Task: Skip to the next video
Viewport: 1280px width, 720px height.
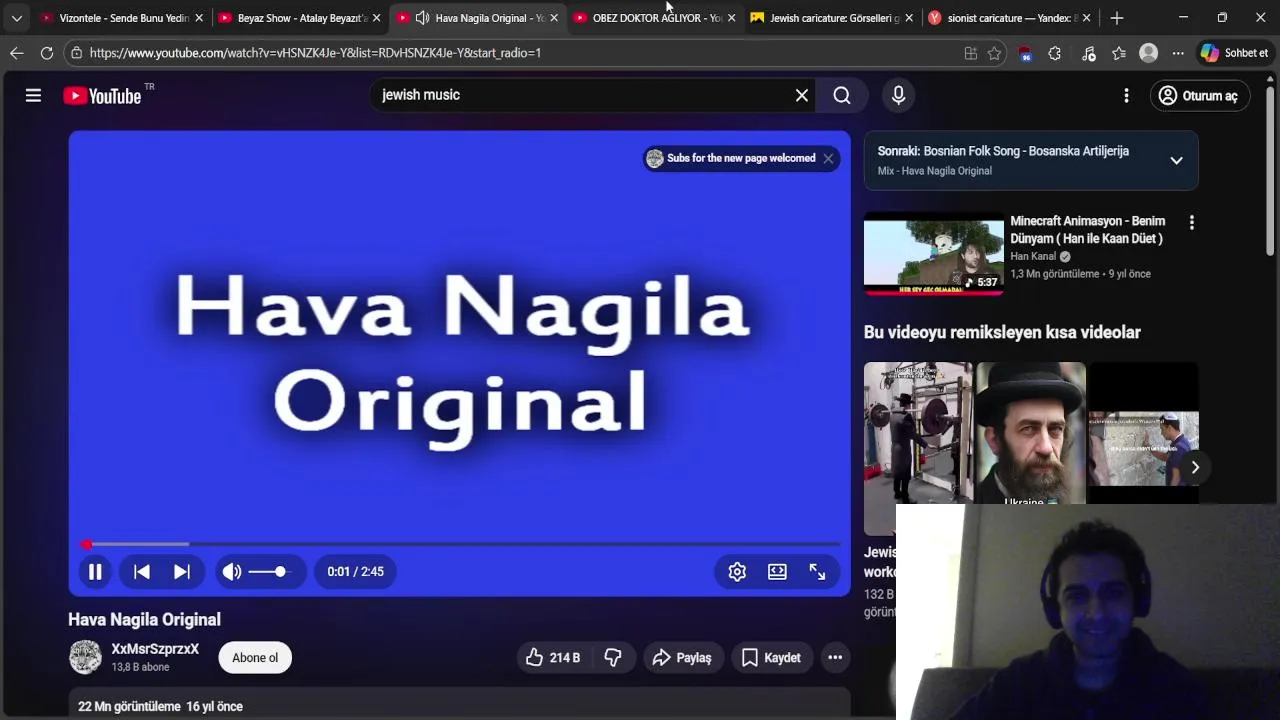Action: coord(182,571)
